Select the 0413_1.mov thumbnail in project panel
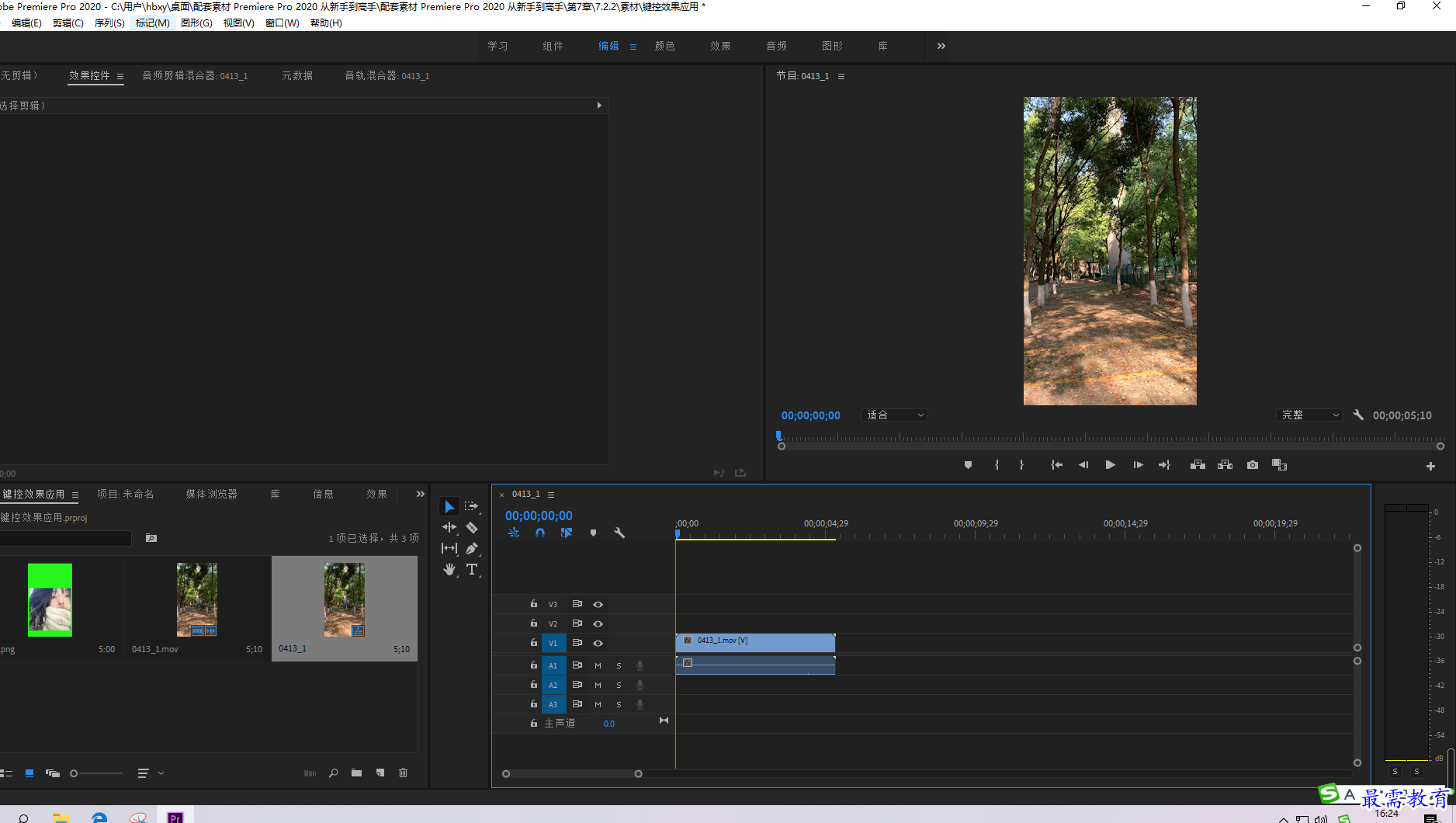Viewport: 1456px width, 823px height. [197, 599]
